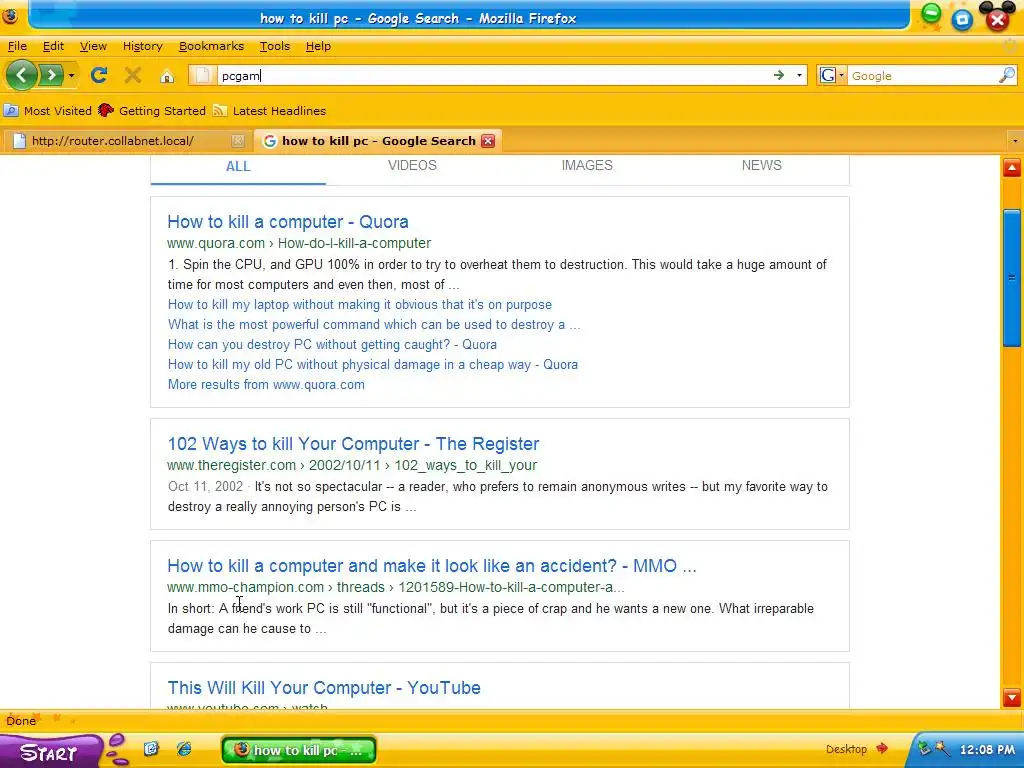Open the Bookmarks menu

(211, 46)
